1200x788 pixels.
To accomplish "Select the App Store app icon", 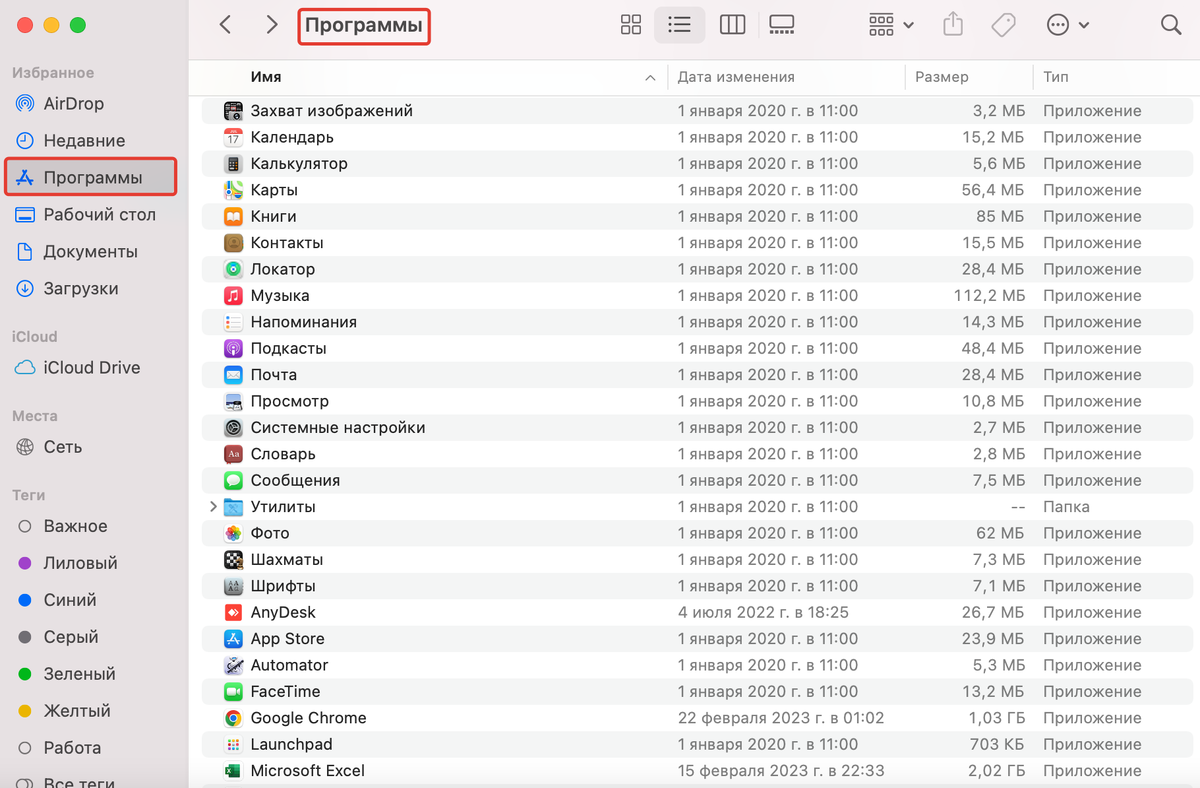I will coord(233,639).
